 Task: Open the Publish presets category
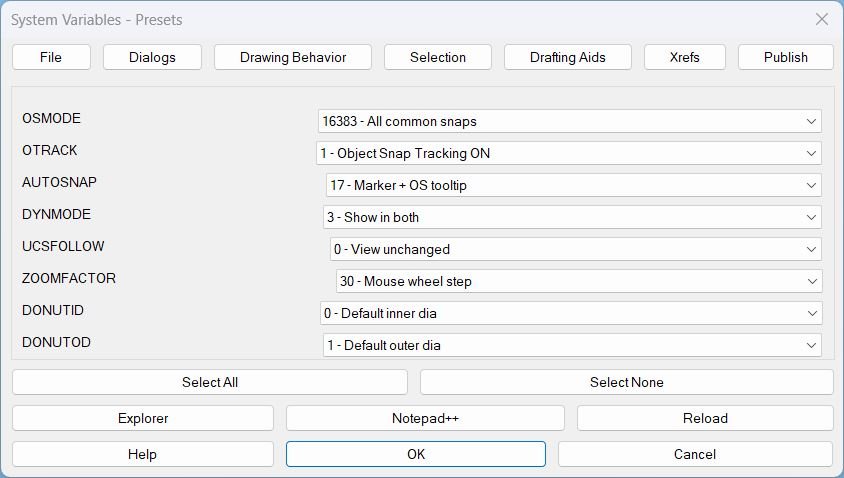click(x=785, y=57)
